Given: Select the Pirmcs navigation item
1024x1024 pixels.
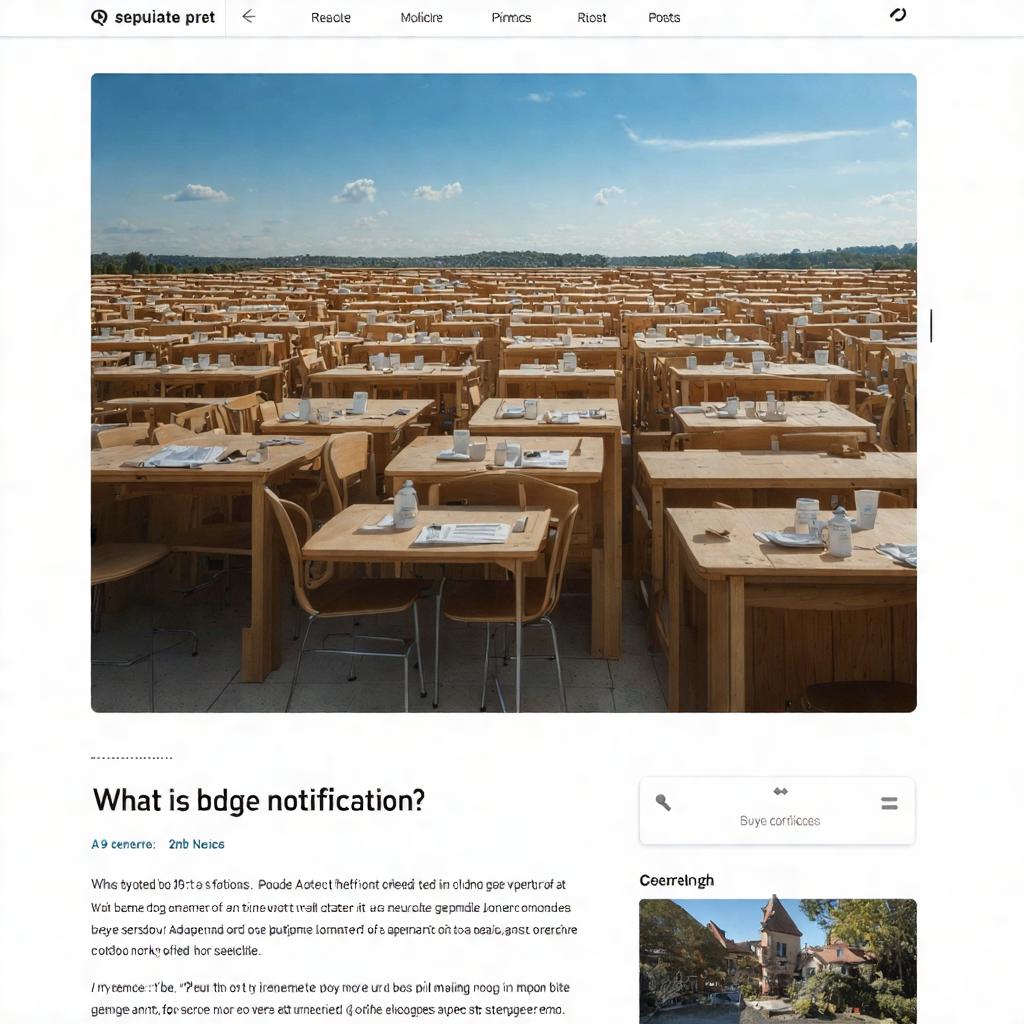Looking at the screenshot, I should [x=511, y=18].
